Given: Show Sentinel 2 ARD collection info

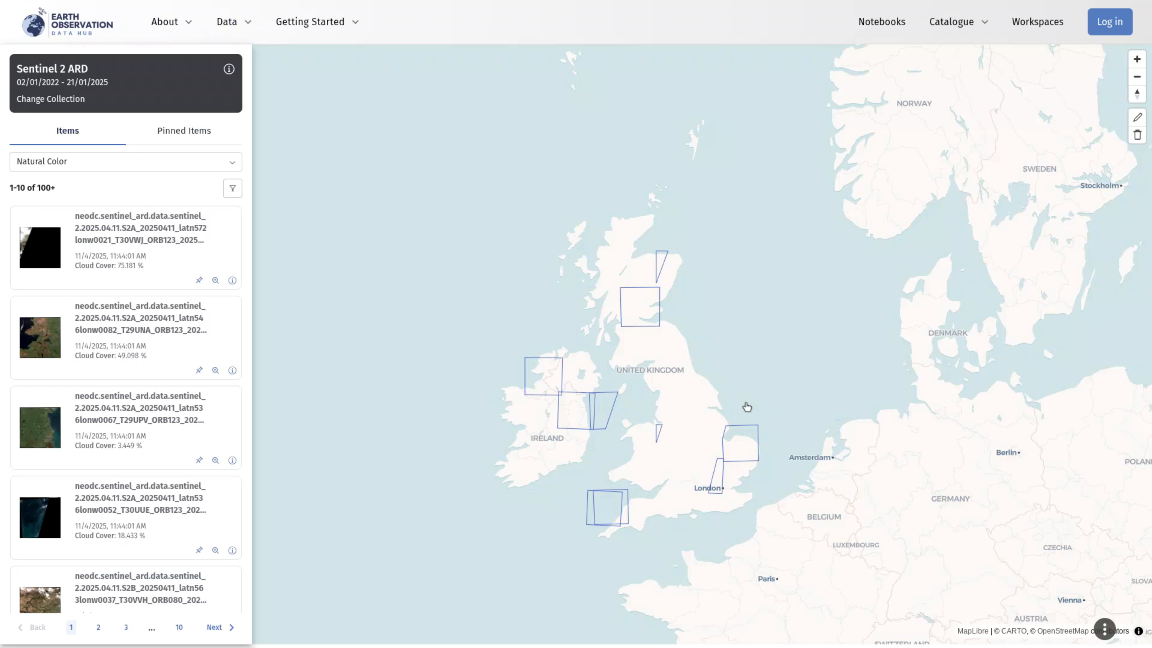Looking at the screenshot, I should (x=229, y=69).
